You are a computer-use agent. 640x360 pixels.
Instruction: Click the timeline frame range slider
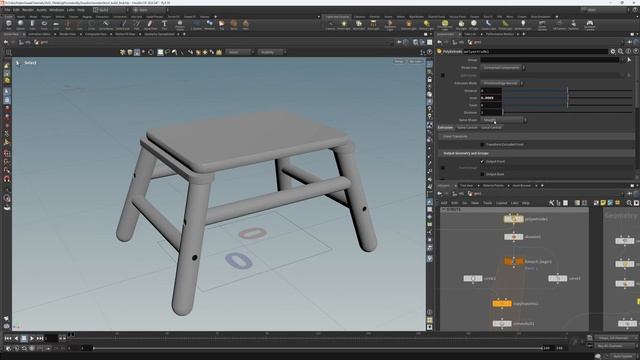[x=318, y=348]
